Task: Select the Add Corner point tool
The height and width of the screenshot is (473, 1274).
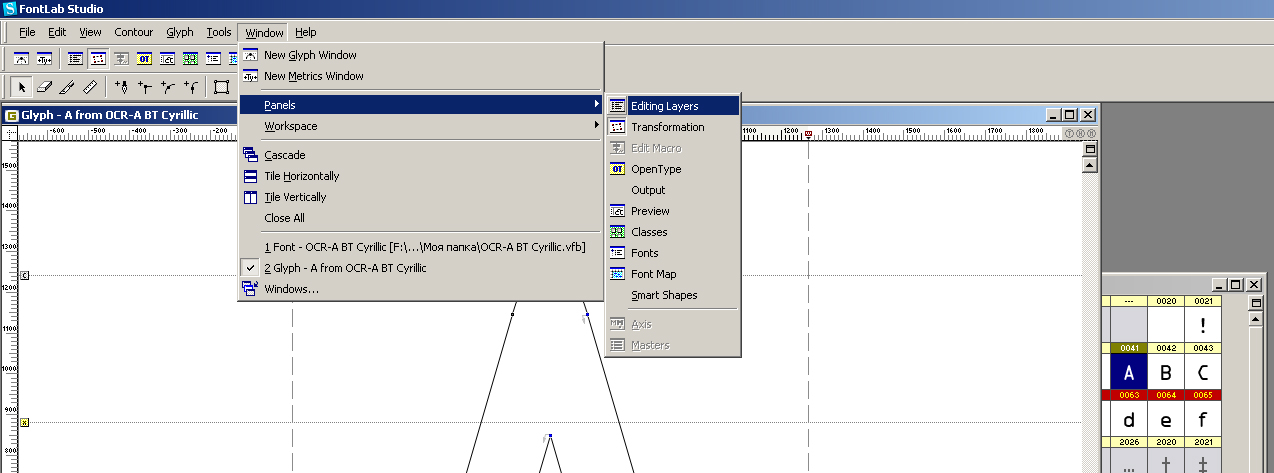Action: (x=145, y=87)
